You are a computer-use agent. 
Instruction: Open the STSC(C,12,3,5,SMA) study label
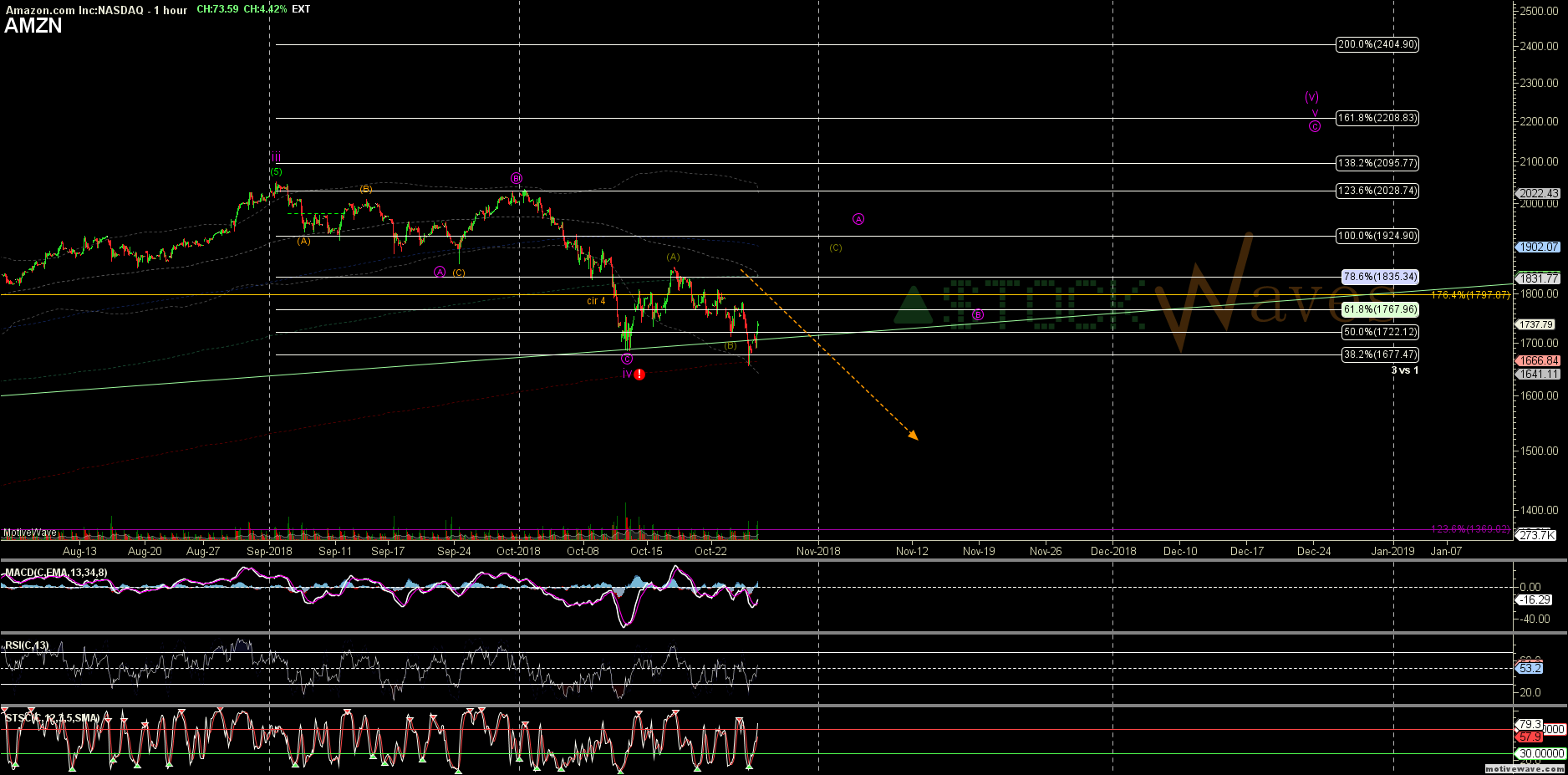tap(52, 718)
